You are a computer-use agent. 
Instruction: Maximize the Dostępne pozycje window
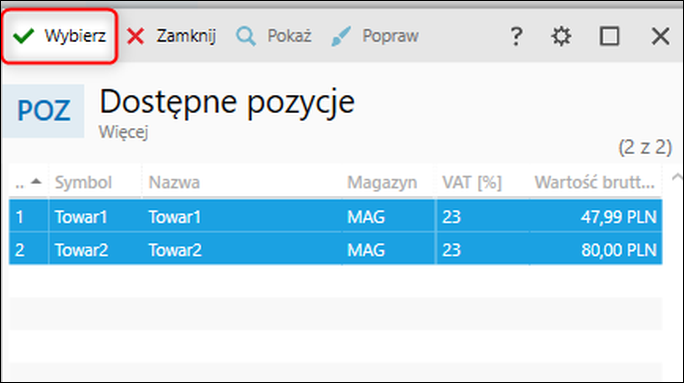609,36
